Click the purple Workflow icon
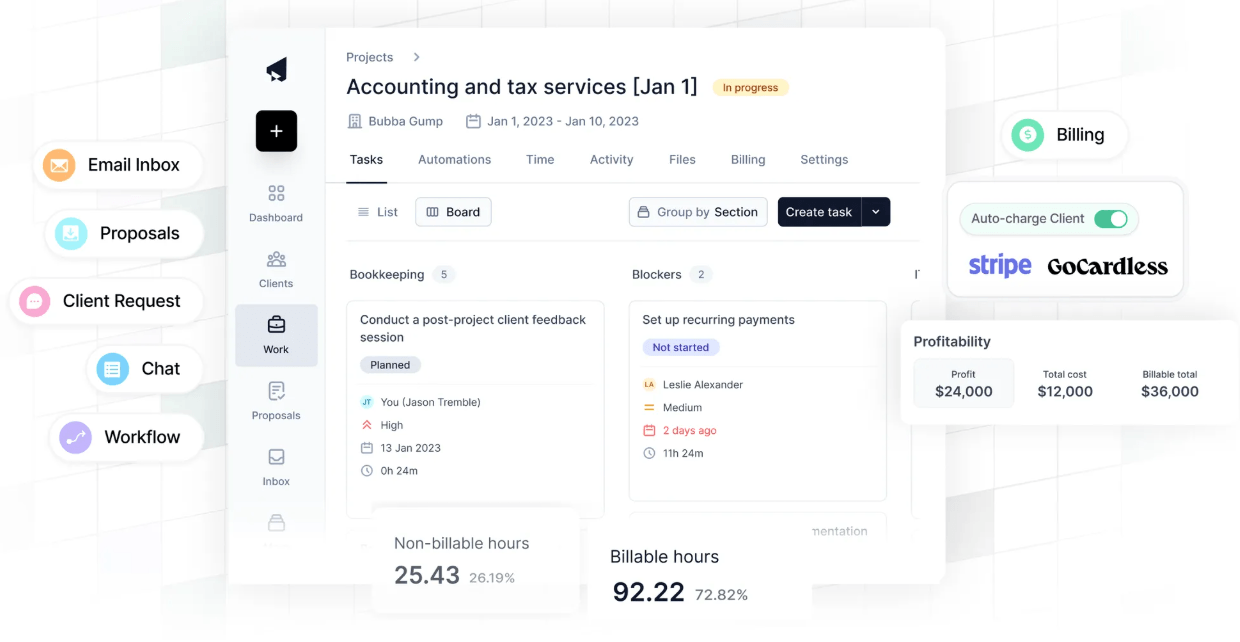The image size is (1240, 642). tap(76, 437)
